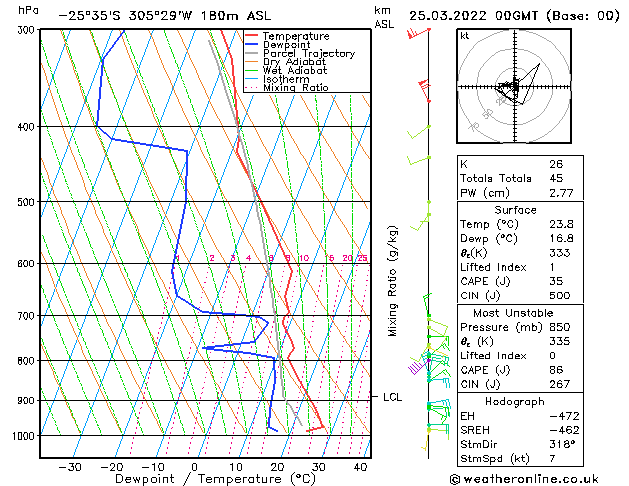The height and width of the screenshot is (486, 629).
Task: Click the Isotherm legend entry
Action: 277,79
